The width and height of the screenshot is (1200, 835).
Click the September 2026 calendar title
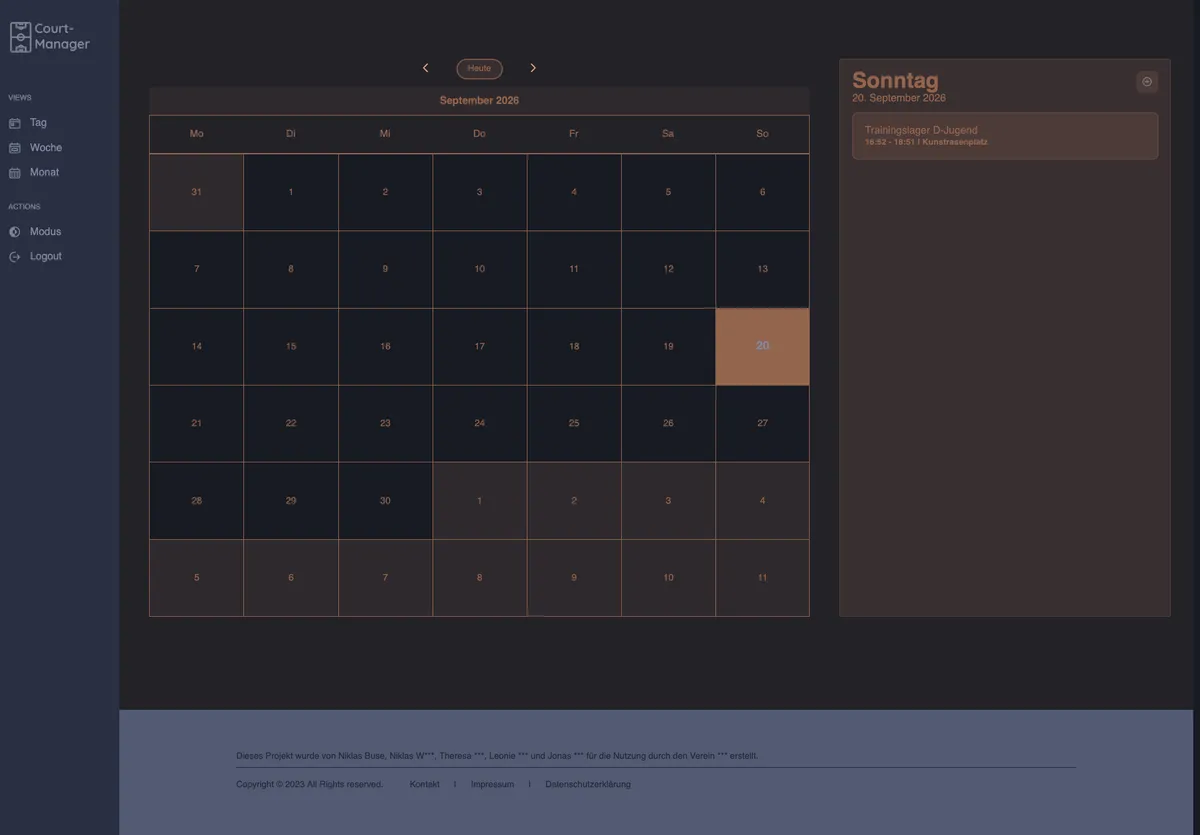pos(479,100)
